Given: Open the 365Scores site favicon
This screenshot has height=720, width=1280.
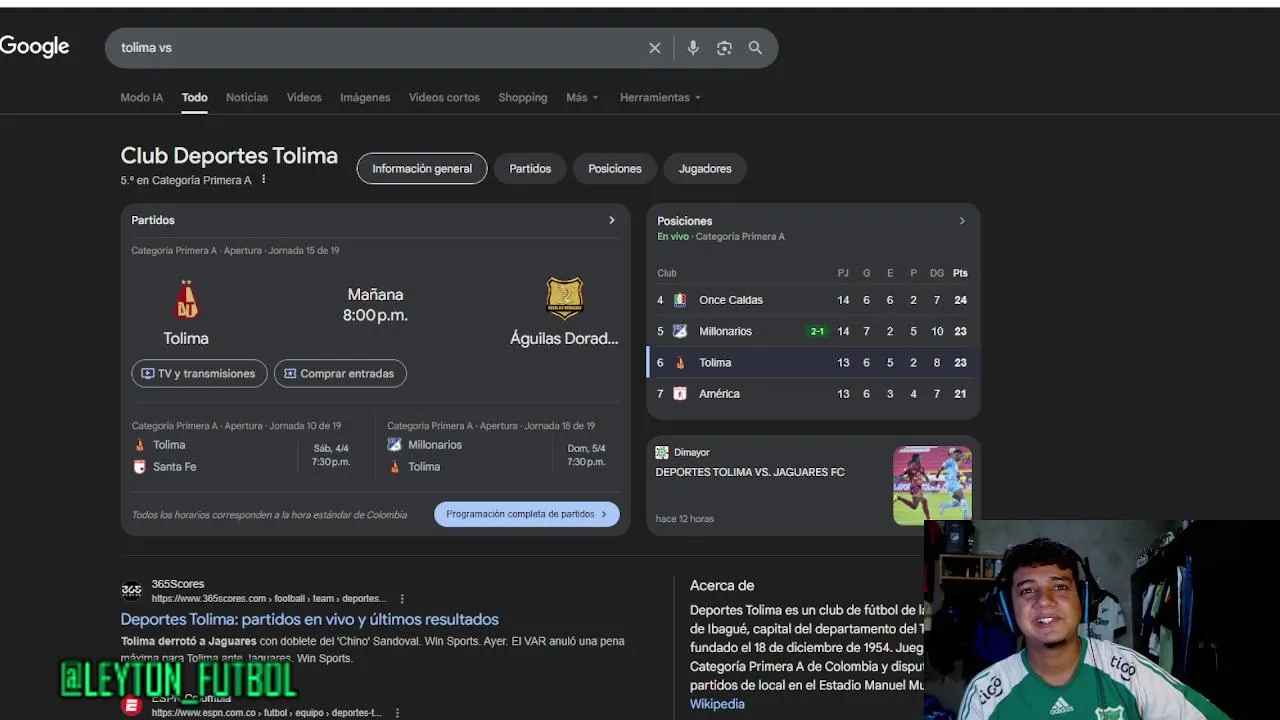Looking at the screenshot, I should [131, 590].
